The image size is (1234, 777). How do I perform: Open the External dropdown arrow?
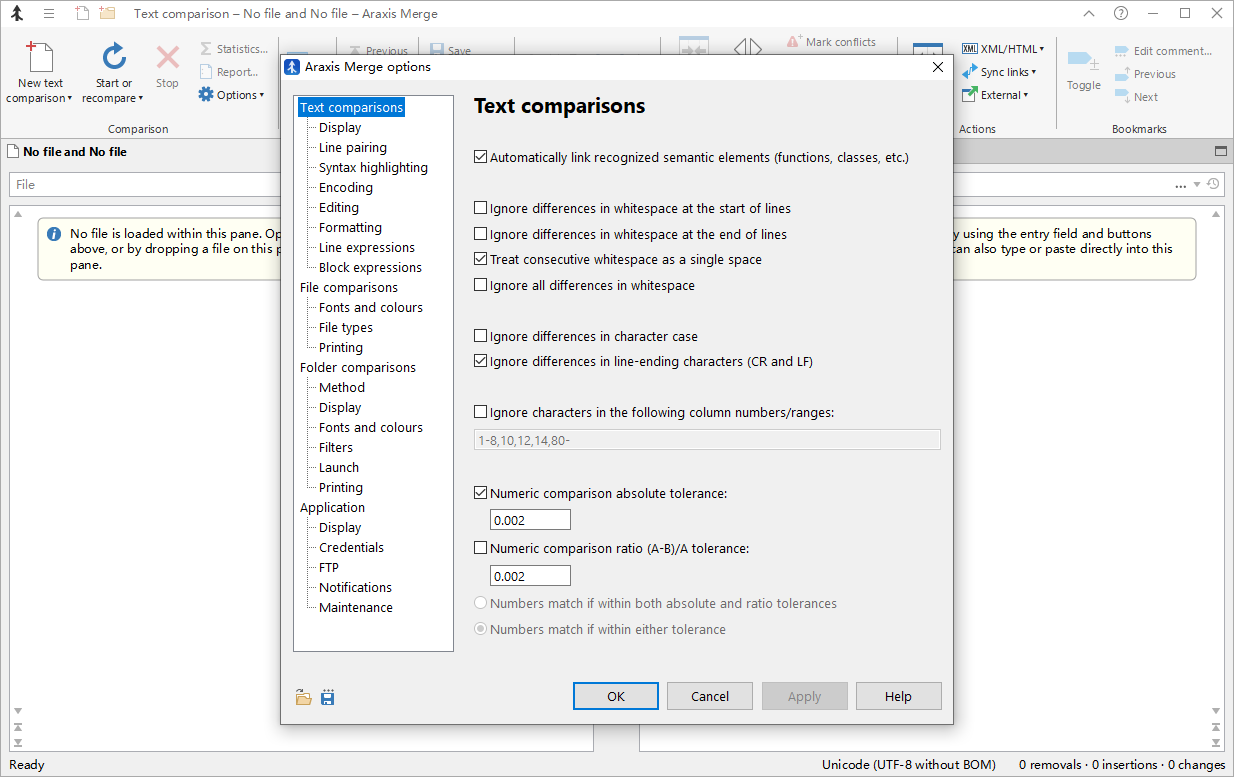click(1026, 95)
